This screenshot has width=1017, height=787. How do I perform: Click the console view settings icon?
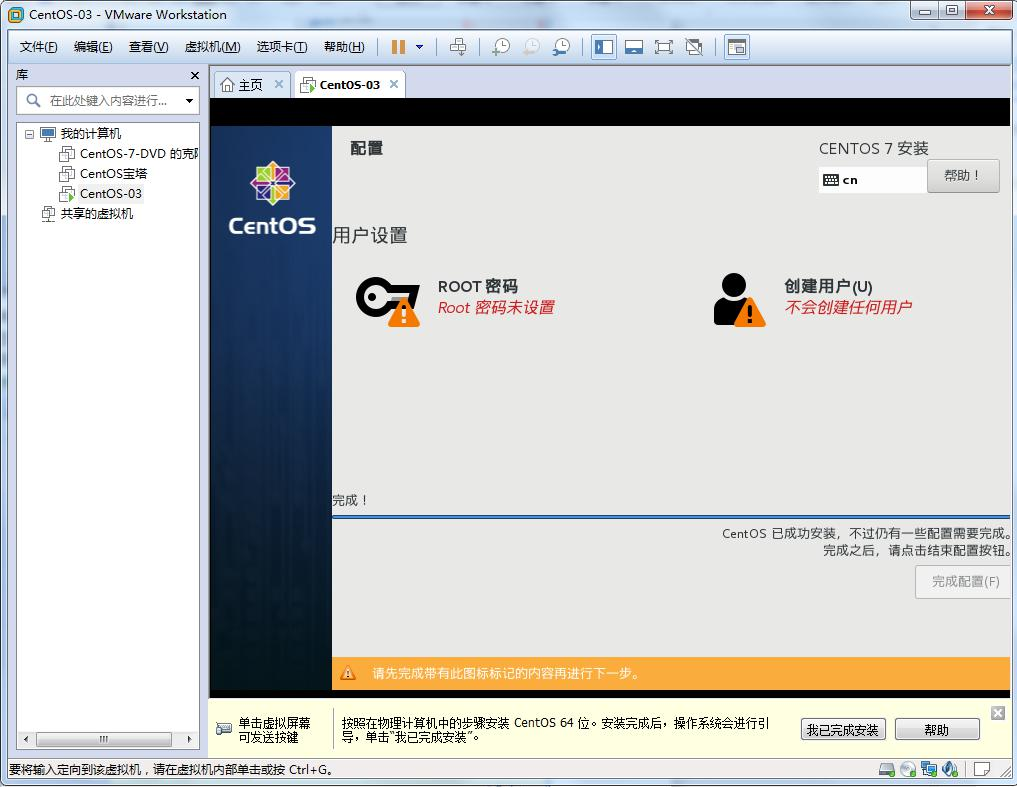coord(737,47)
